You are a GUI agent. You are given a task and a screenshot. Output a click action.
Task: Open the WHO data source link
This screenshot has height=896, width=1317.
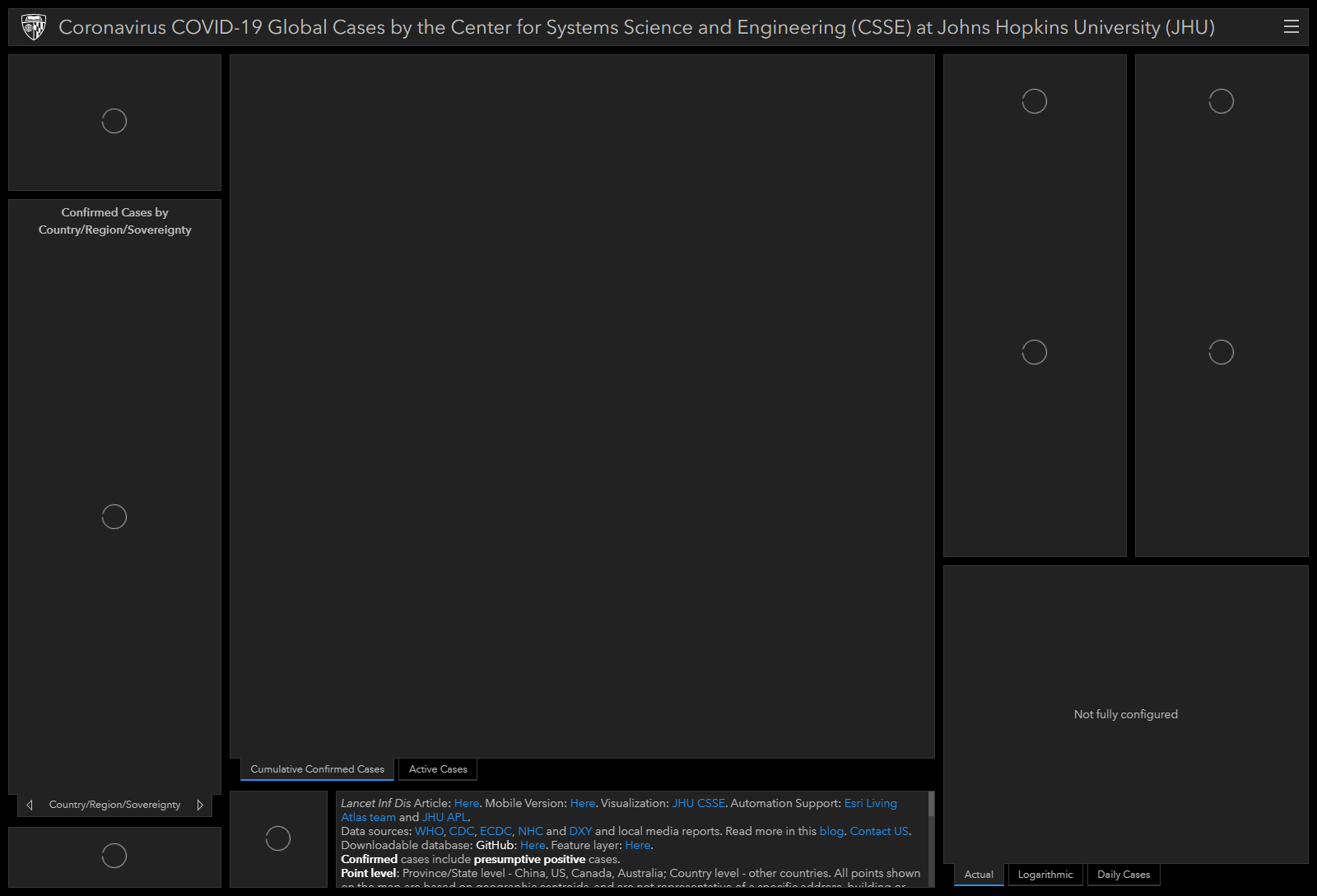429,831
